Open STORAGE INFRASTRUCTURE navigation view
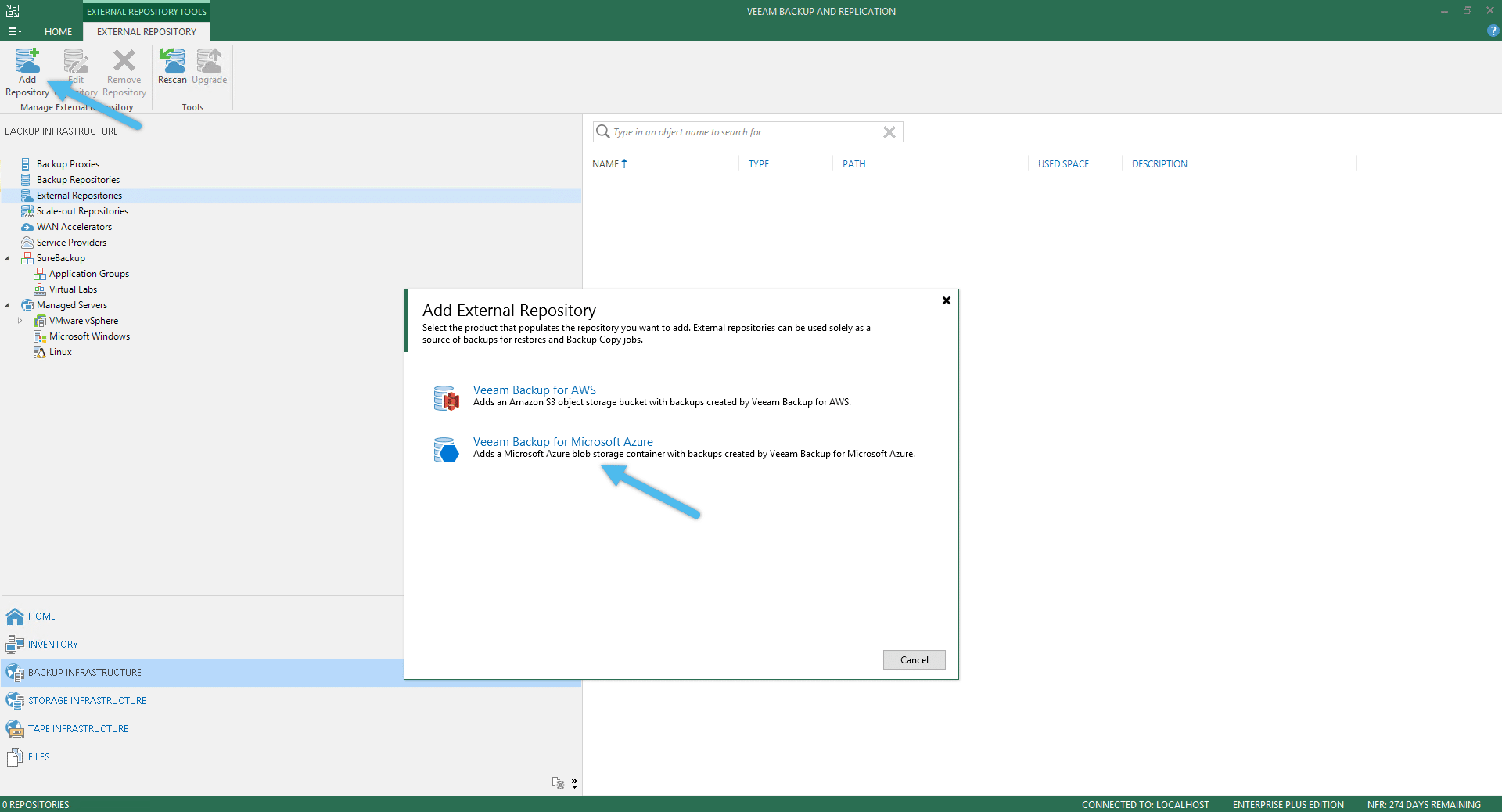Viewport: 1502px width, 812px height. (87, 701)
